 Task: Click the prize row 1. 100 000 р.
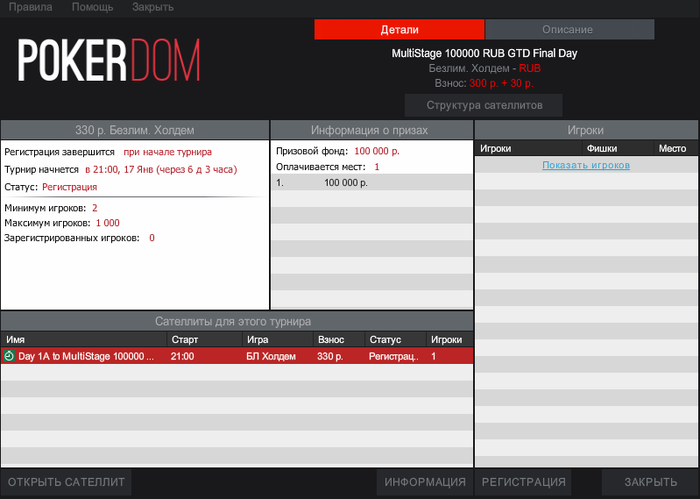pyautogui.click(x=372, y=183)
